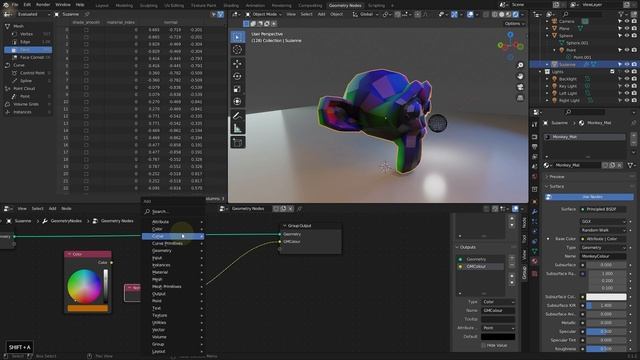Screen dimensions: 640x360
Task: Open output Type dropdown showing Color
Action: [498, 302]
